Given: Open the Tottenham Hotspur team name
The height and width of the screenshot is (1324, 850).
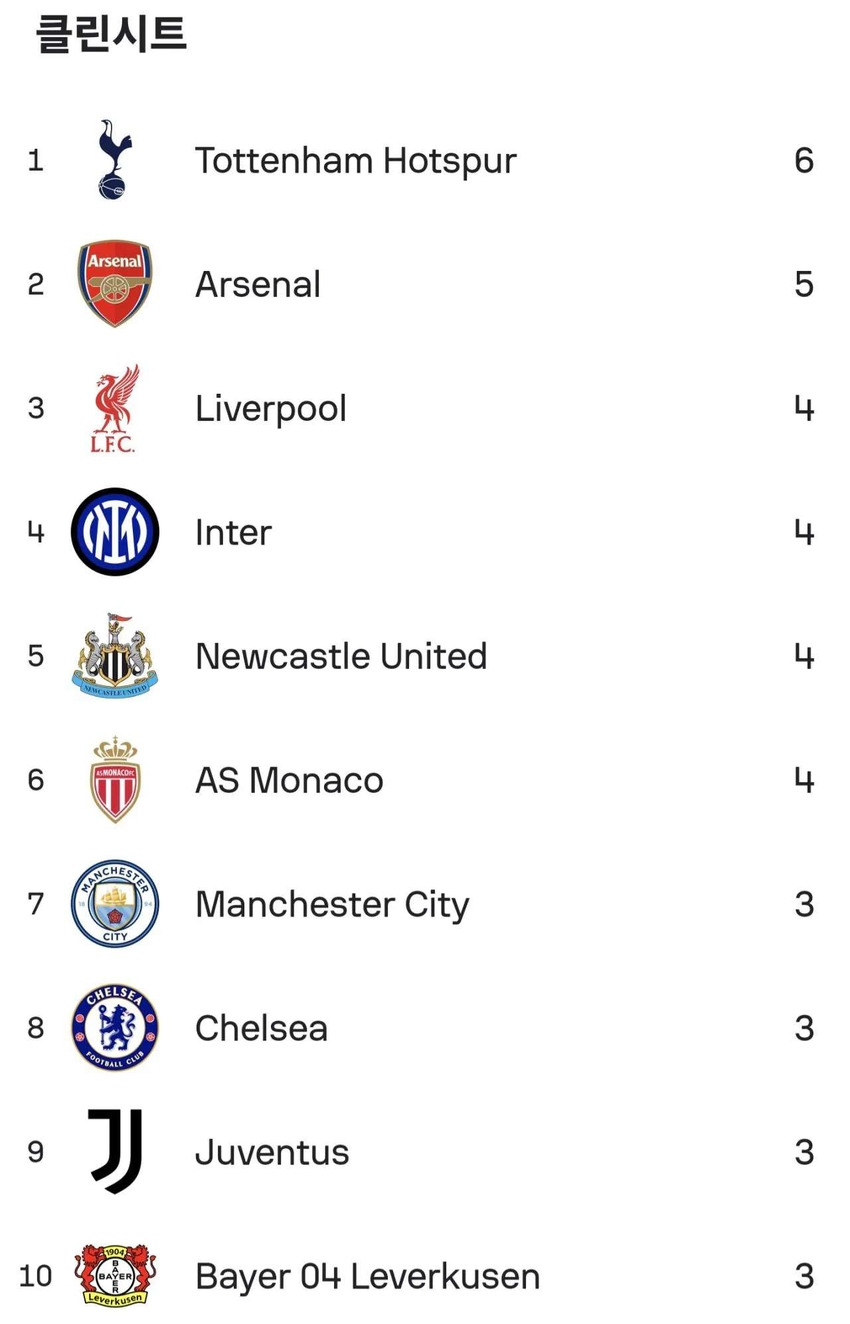Looking at the screenshot, I should (355, 161).
